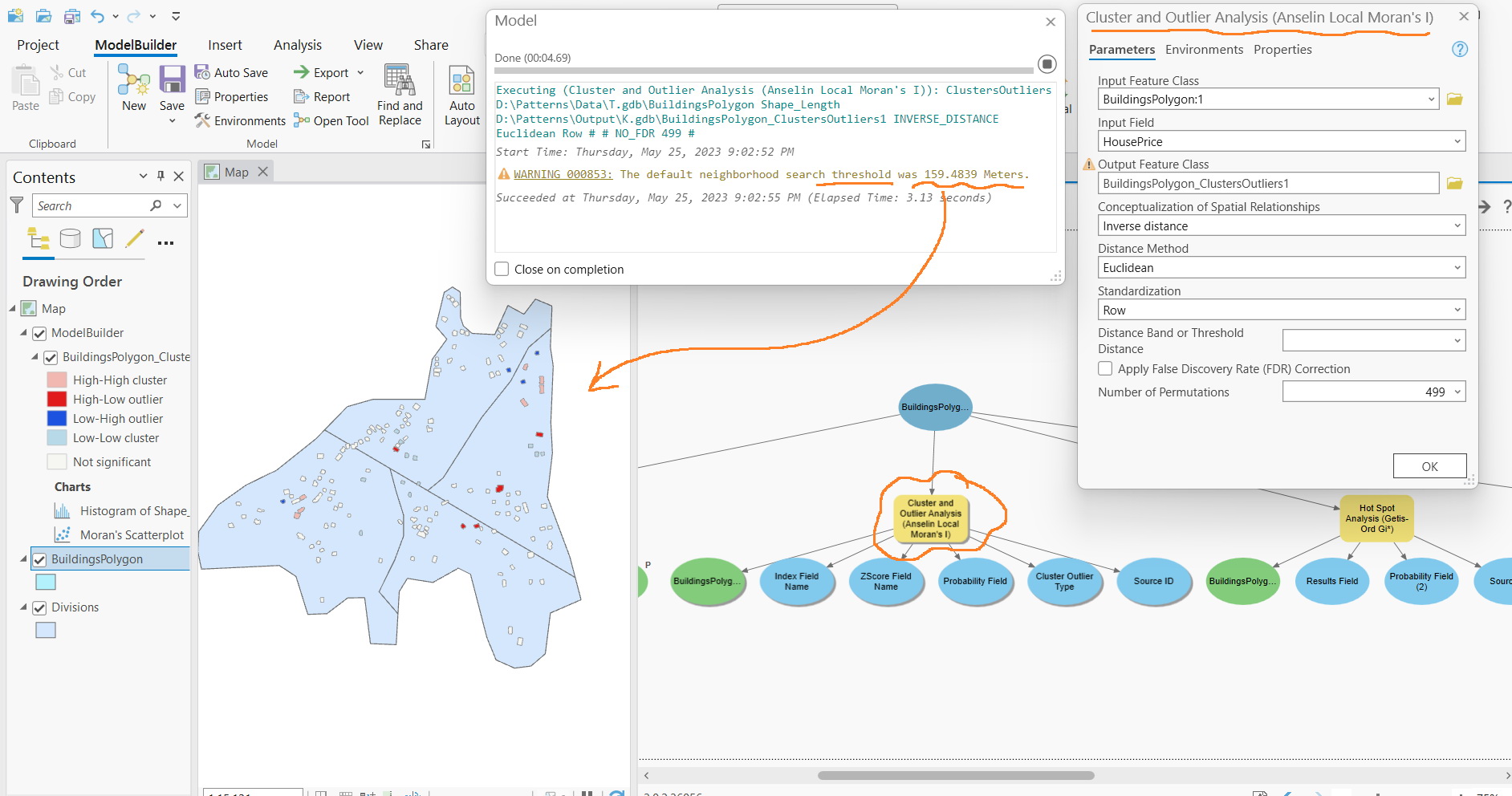Open the Share ribbon tab
The image size is (1512, 796).
(x=431, y=45)
